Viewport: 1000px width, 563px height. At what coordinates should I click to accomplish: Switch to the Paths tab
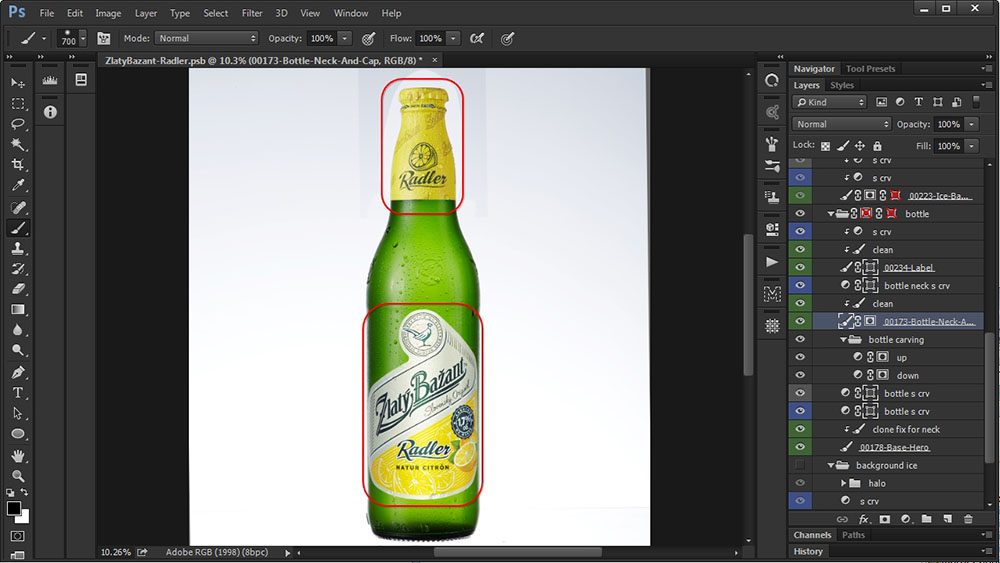click(853, 535)
